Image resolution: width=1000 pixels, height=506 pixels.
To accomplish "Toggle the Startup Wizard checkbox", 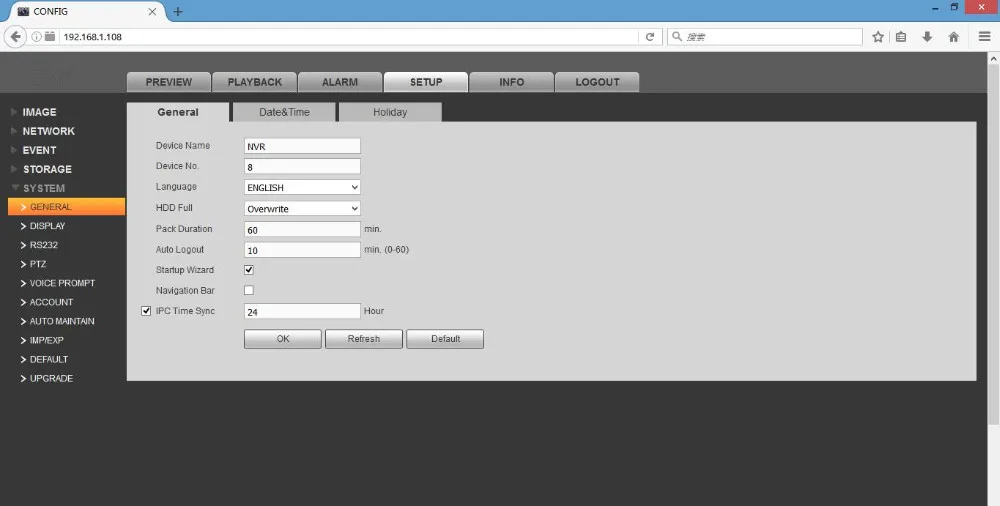I will click(249, 270).
